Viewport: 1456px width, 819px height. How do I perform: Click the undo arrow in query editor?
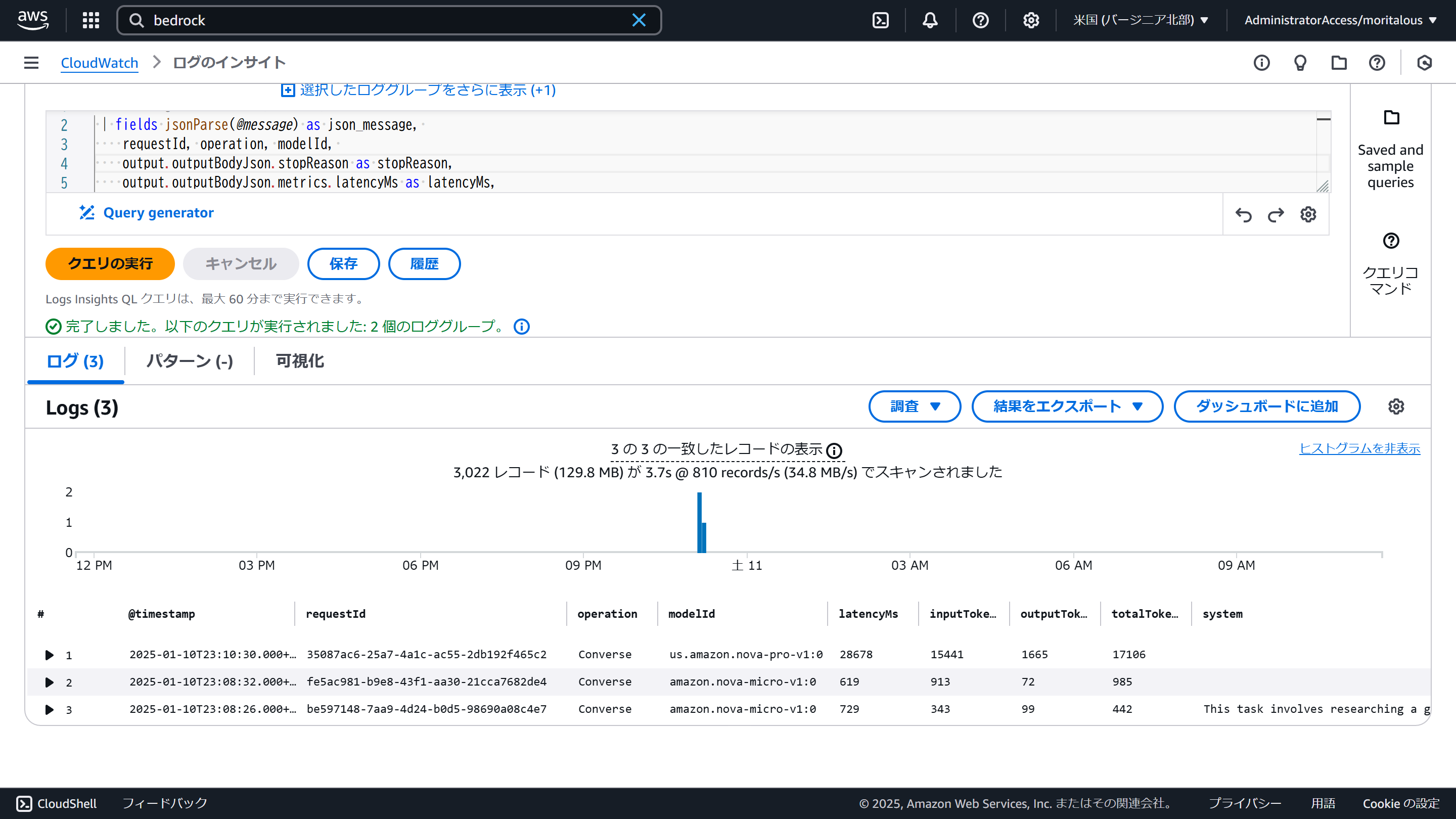(1244, 215)
